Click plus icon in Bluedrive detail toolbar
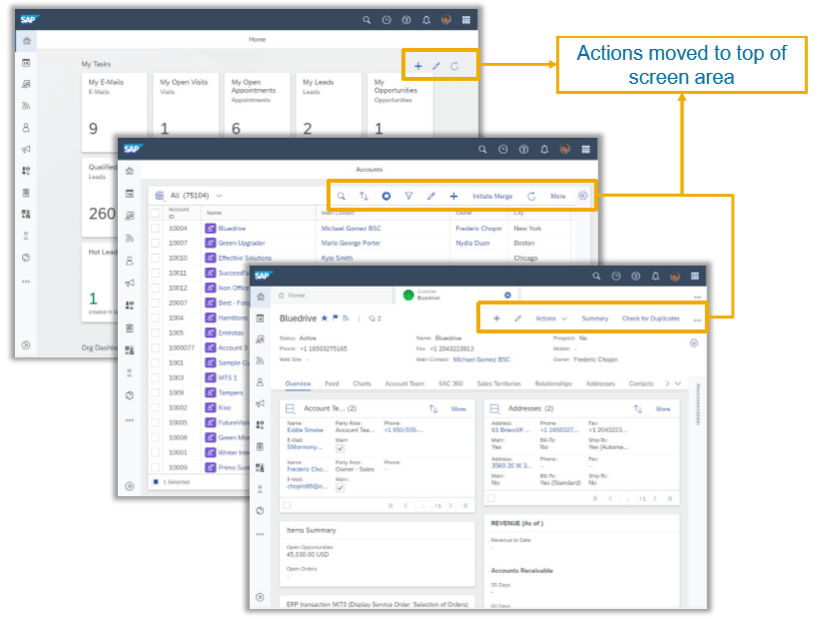820x619 pixels. tap(496, 318)
